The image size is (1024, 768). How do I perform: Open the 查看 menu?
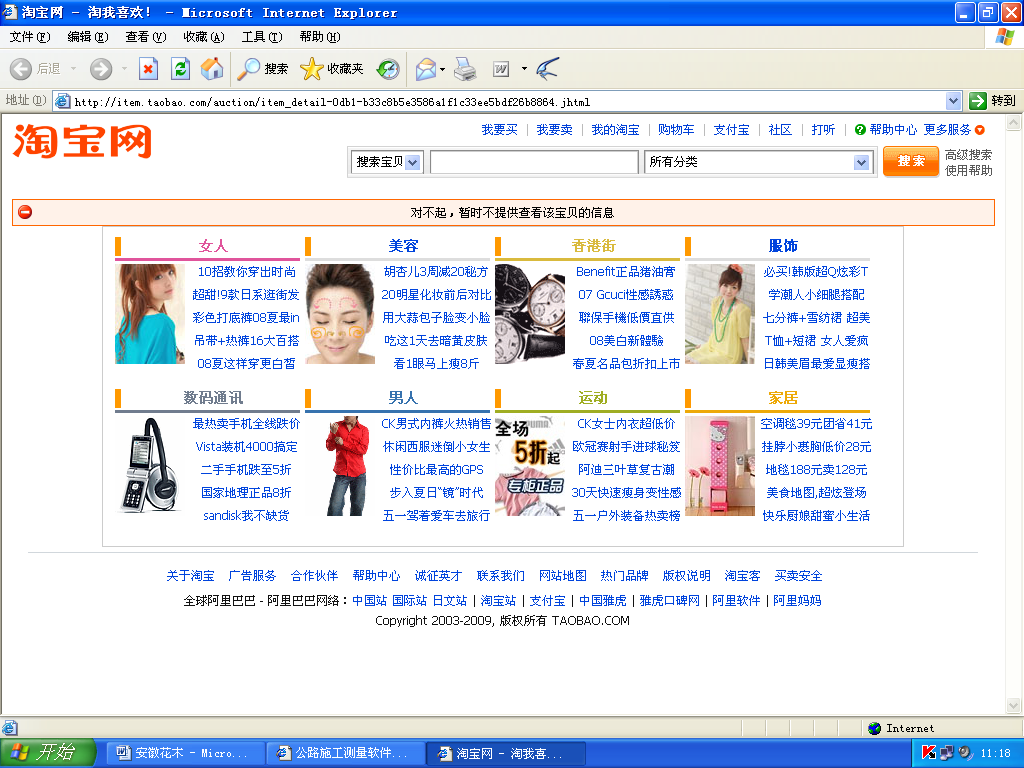[146, 37]
